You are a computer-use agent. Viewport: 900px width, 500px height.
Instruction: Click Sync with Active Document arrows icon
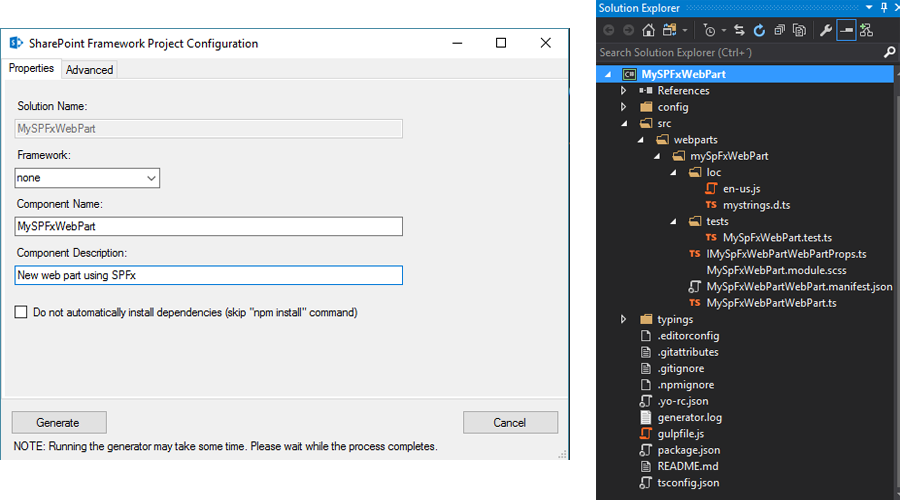739,30
